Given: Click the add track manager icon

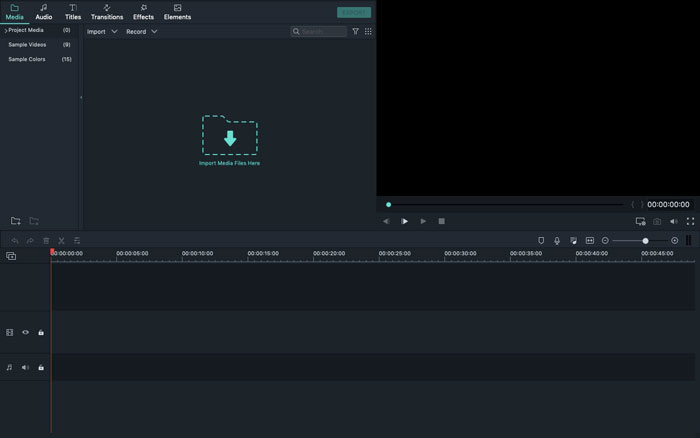Looking at the screenshot, I should coord(11,256).
